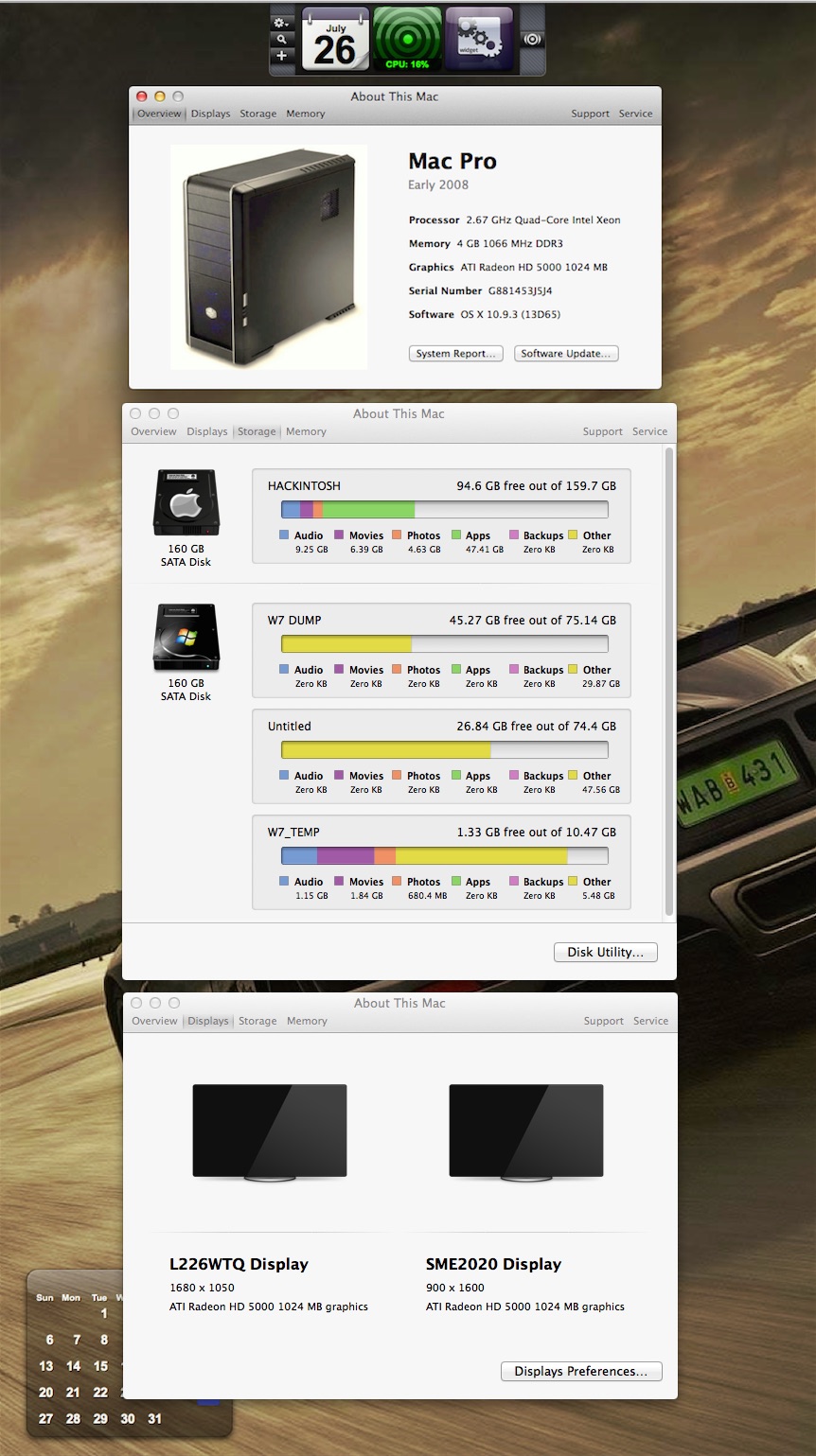
Task: Click the 680.4 MB Photos value under W7_TEMP
Action: [427, 896]
